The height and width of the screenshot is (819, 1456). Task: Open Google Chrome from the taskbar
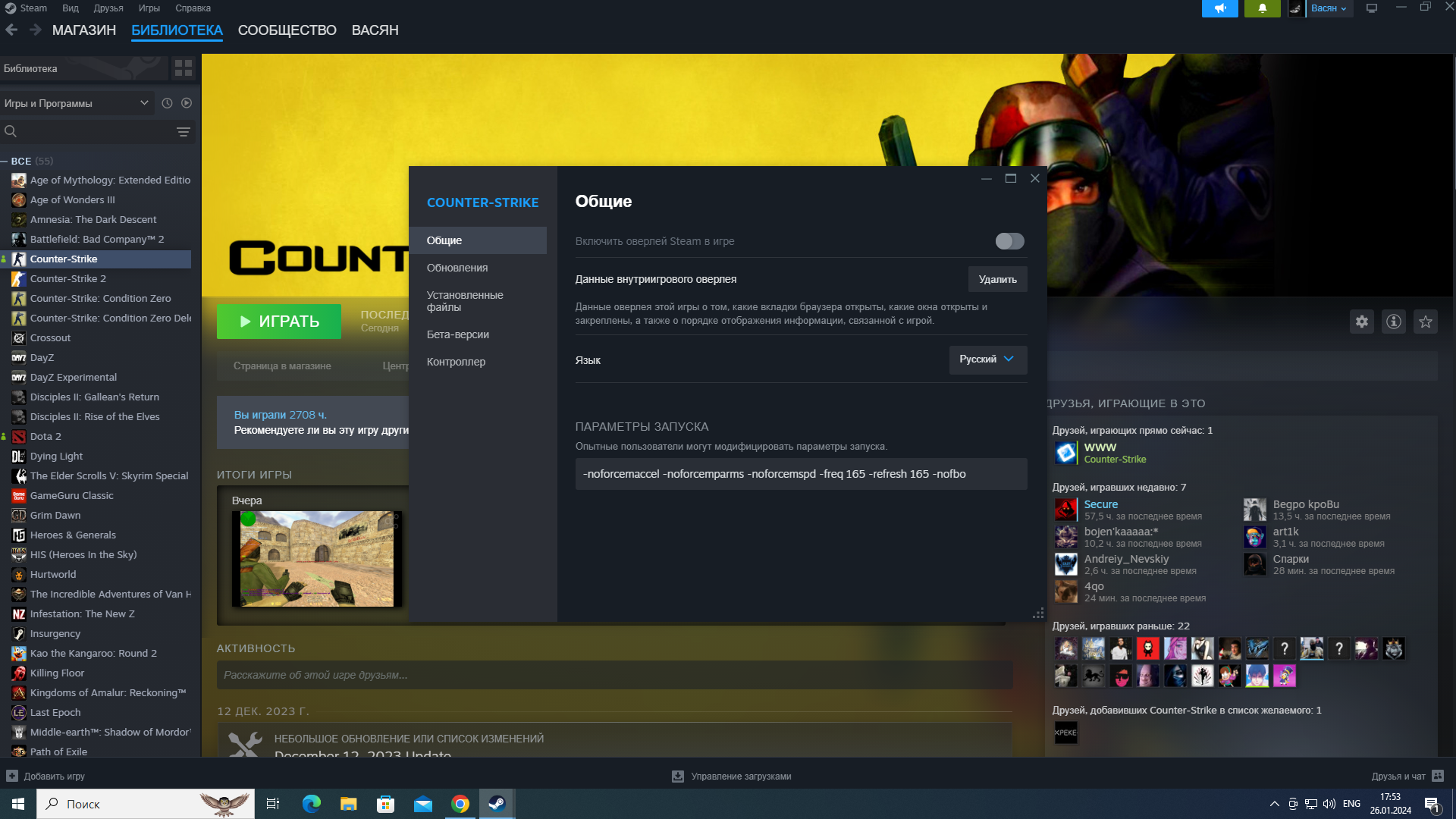[x=460, y=804]
